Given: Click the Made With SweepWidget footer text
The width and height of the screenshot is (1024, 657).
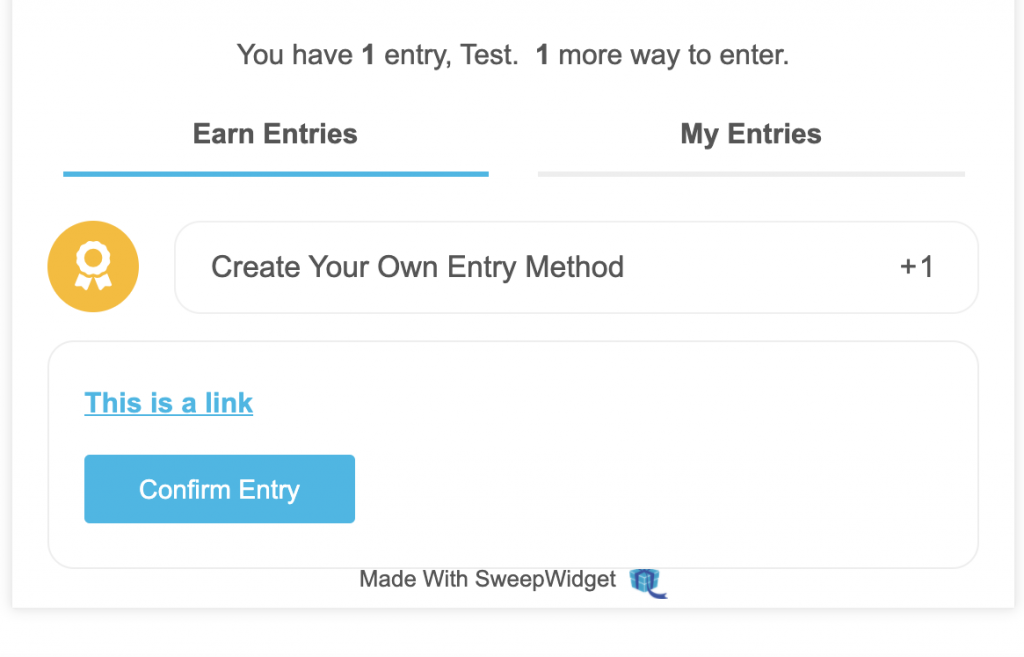Looking at the screenshot, I should click(487, 579).
